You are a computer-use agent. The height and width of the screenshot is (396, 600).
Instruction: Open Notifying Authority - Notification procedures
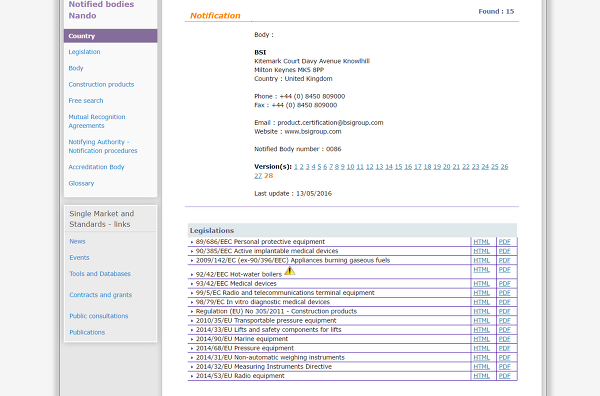[x=103, y=146]
